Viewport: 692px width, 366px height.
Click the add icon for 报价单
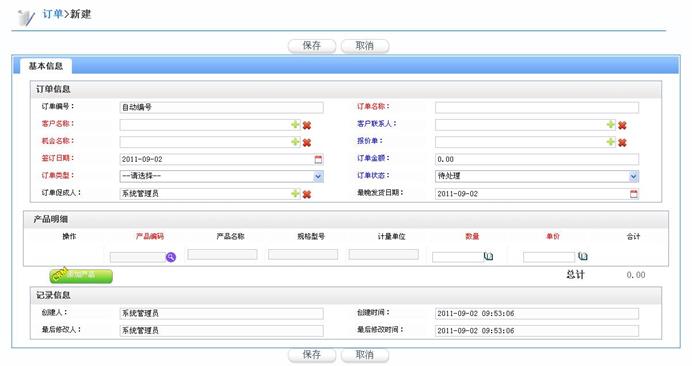[x=611, y=142]
